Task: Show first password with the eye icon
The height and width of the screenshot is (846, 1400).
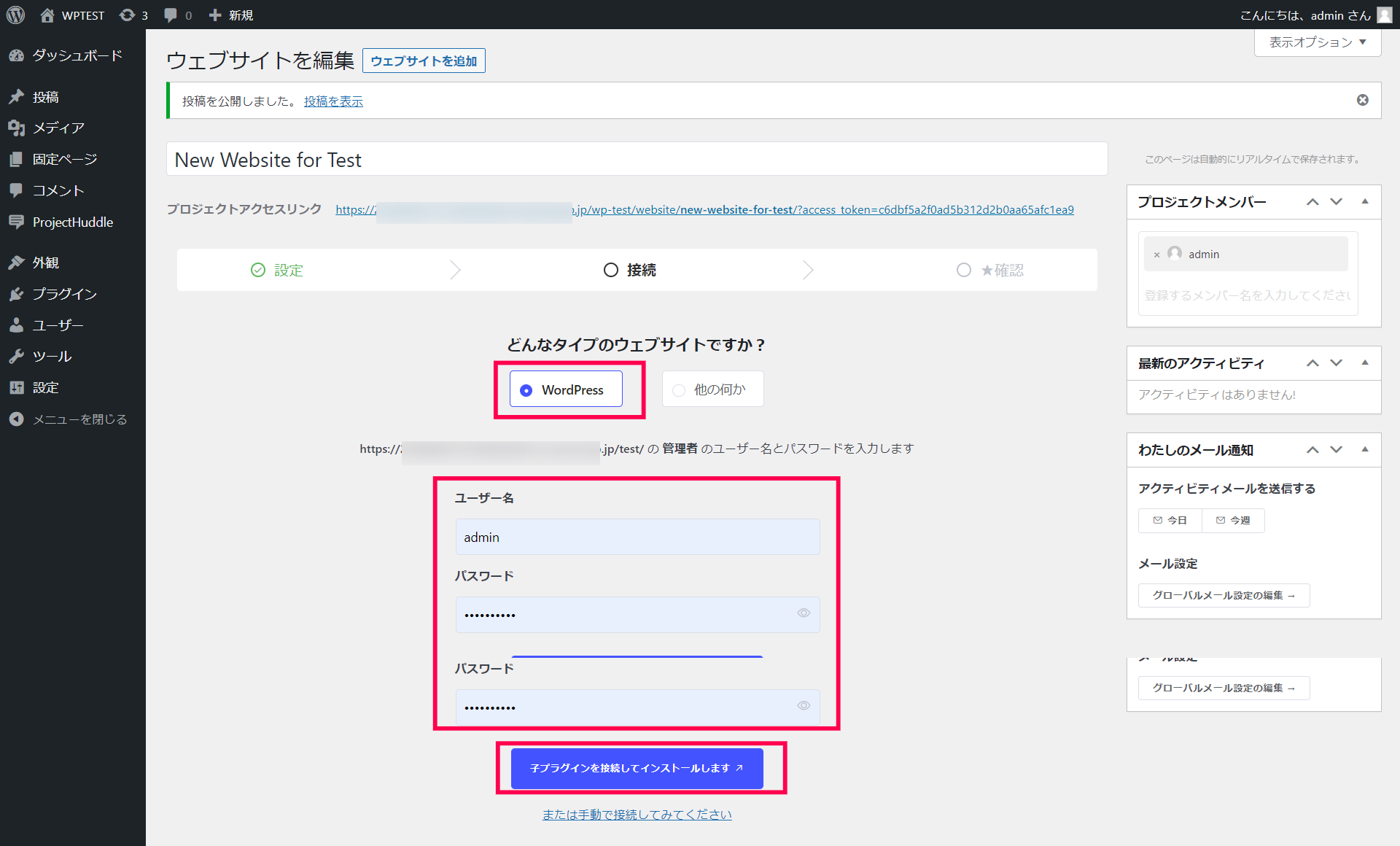Action: [804, 613]
